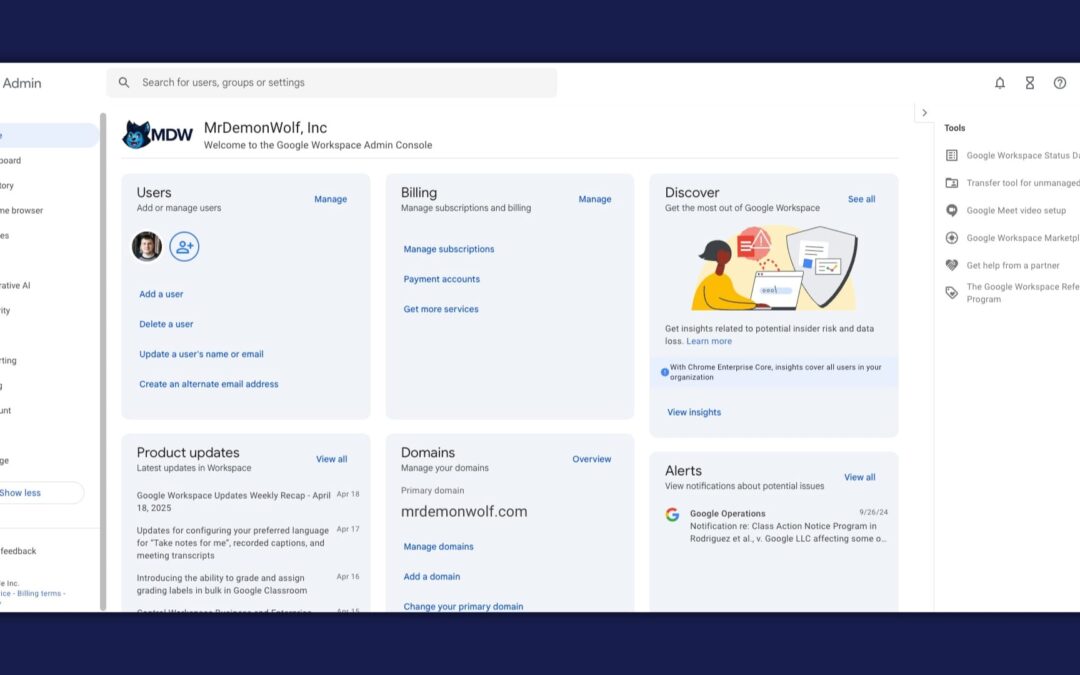Click the MDW wolf logo
The height and width of the screenshot is (675, 1080).
tap(158, 135)
